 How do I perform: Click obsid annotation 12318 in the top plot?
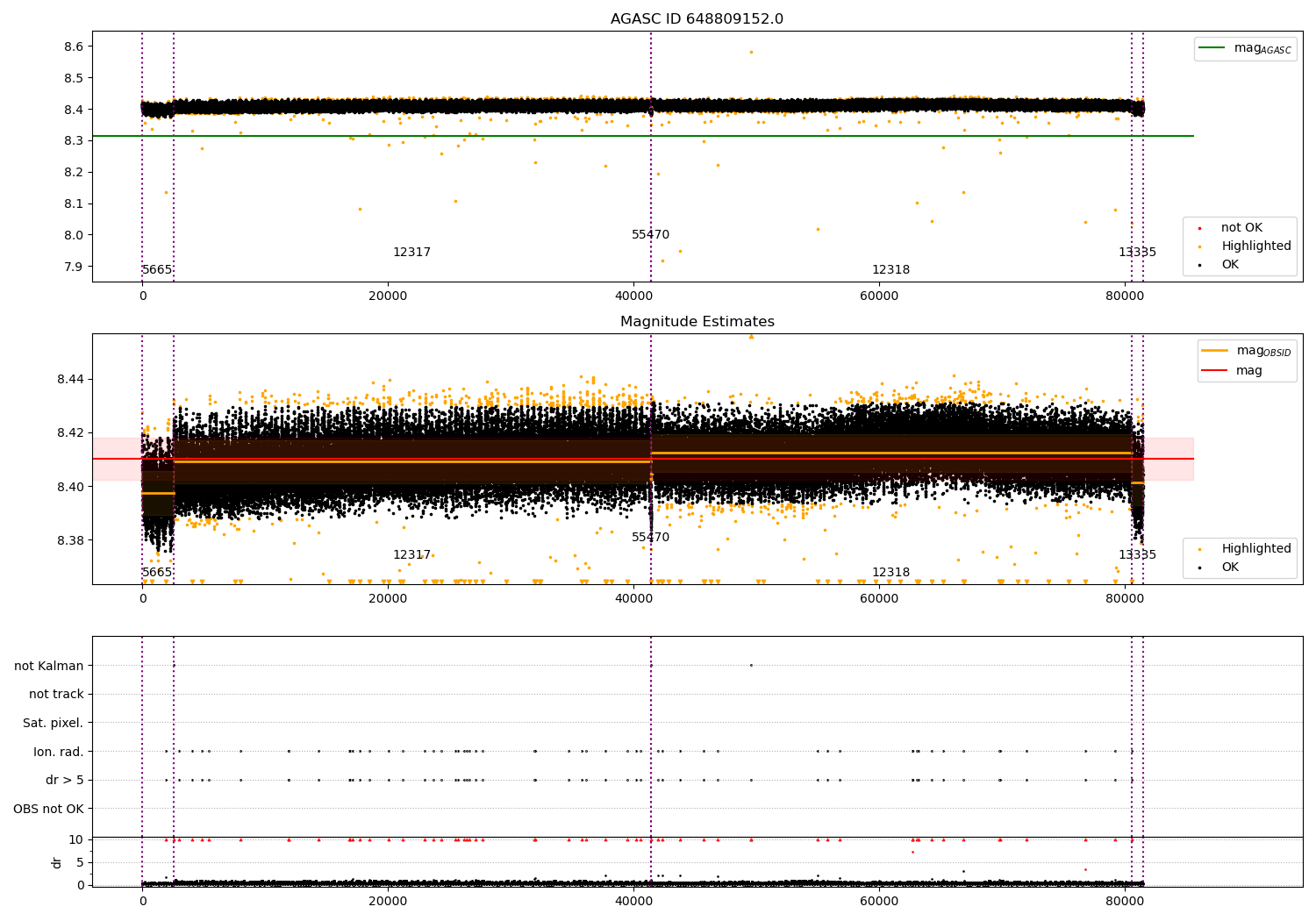890,270
